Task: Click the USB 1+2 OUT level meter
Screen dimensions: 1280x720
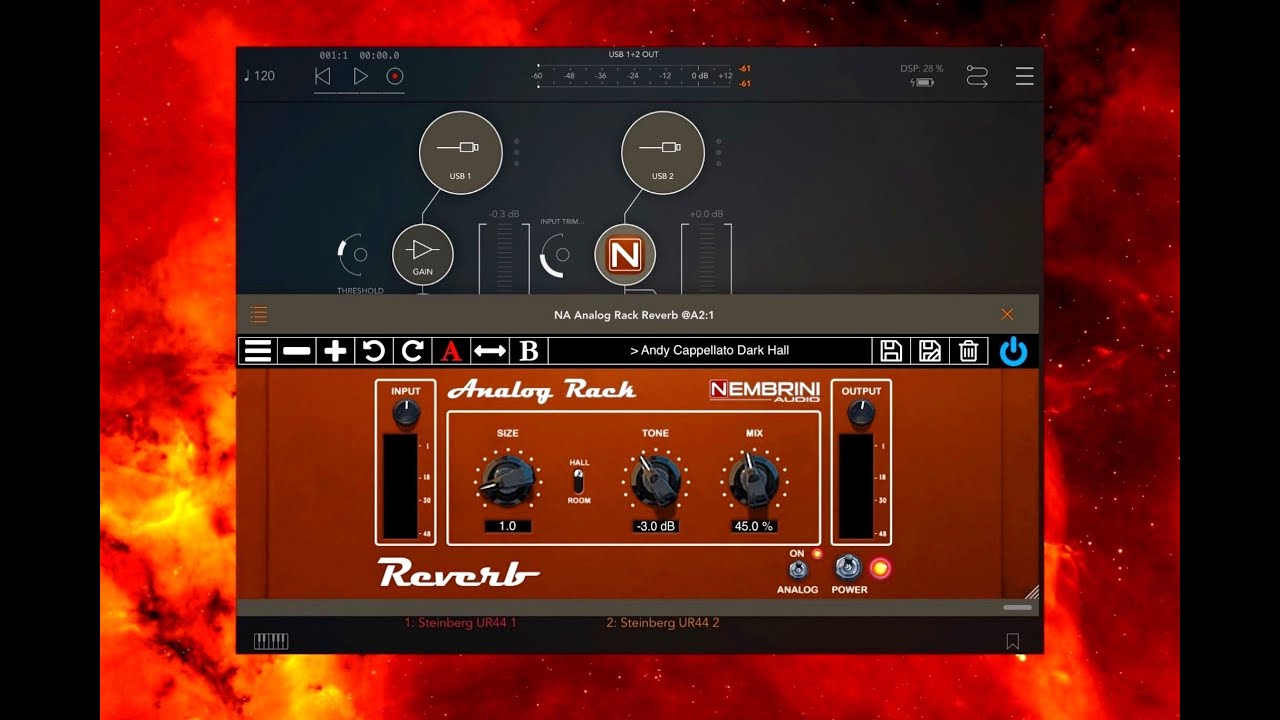Action: (634, 76)
